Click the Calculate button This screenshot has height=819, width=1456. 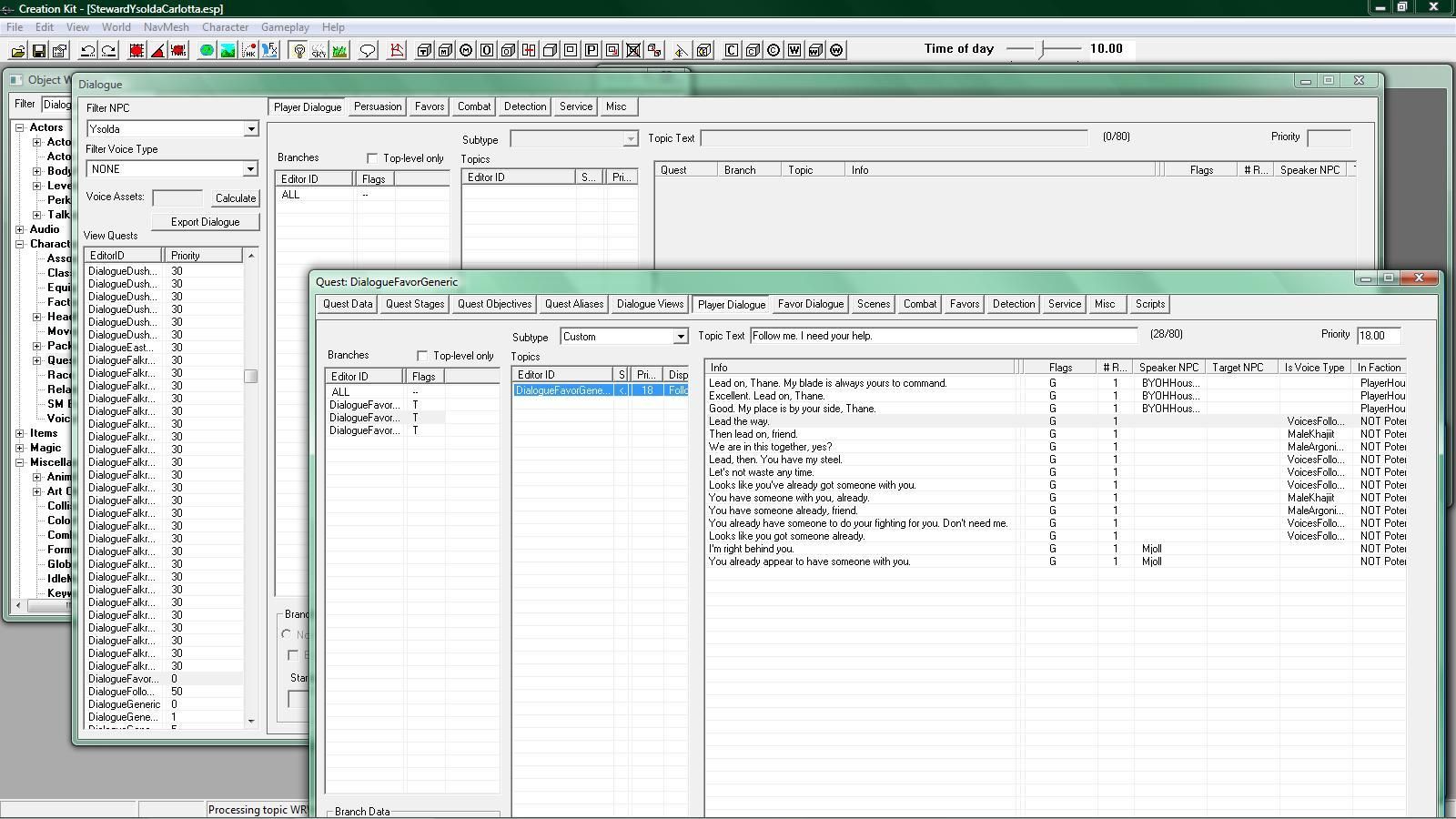click(236, 198)
